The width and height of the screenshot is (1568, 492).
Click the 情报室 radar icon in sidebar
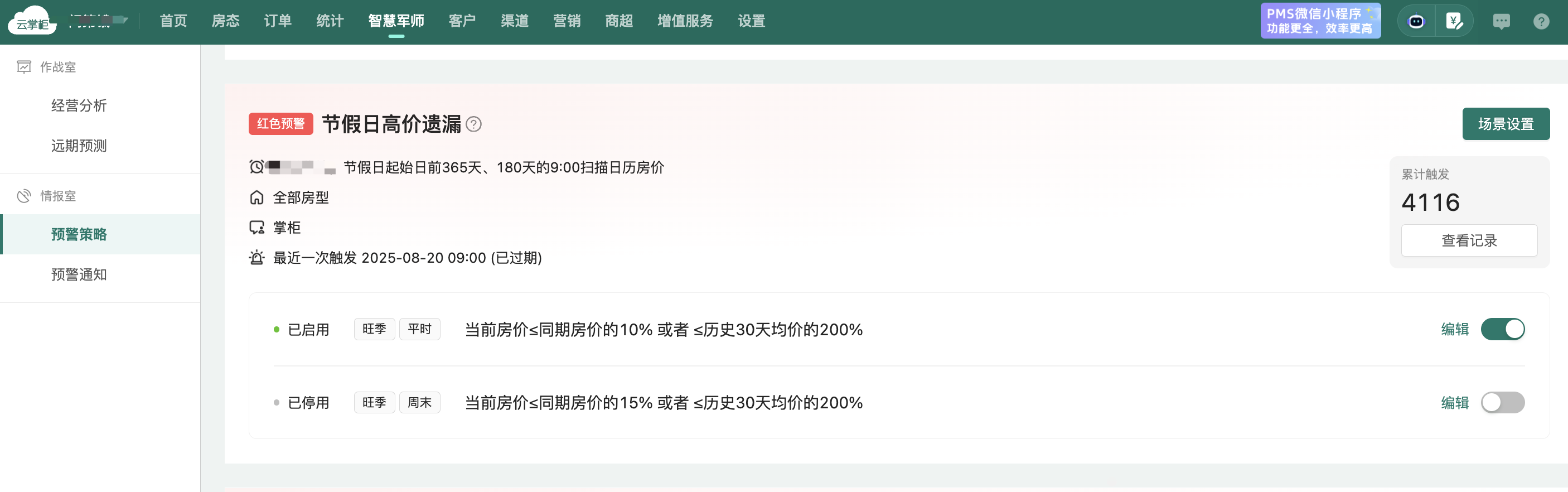tap(24, 196)
